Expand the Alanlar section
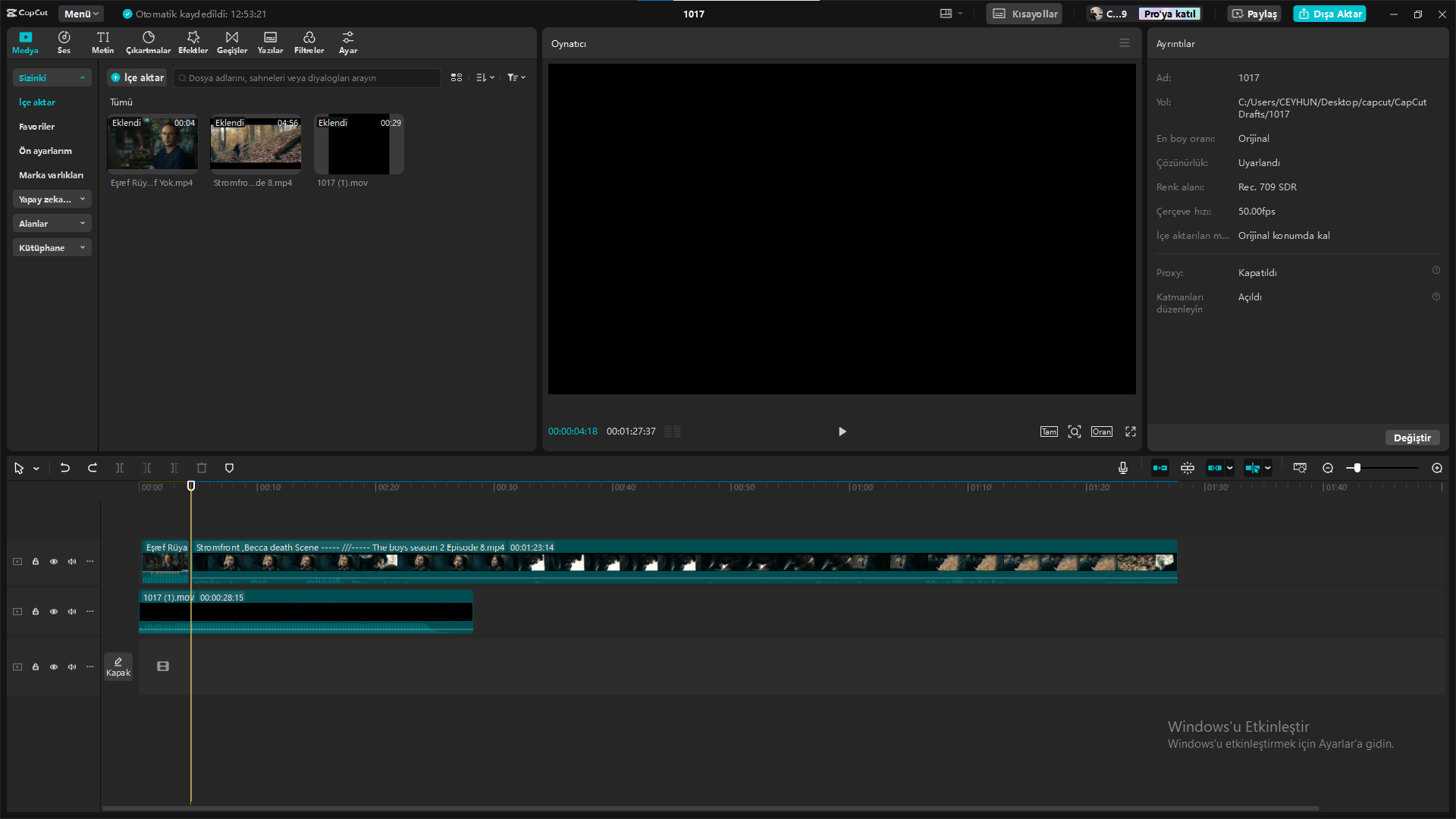Screen dimensions: 1456x819 click(x=52, y=223)
